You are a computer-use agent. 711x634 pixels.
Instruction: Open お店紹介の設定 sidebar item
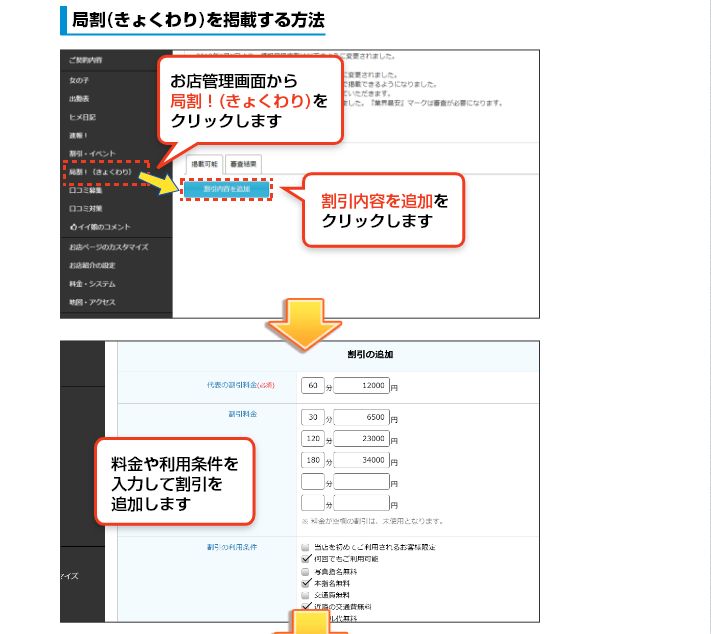pos(92,265)
